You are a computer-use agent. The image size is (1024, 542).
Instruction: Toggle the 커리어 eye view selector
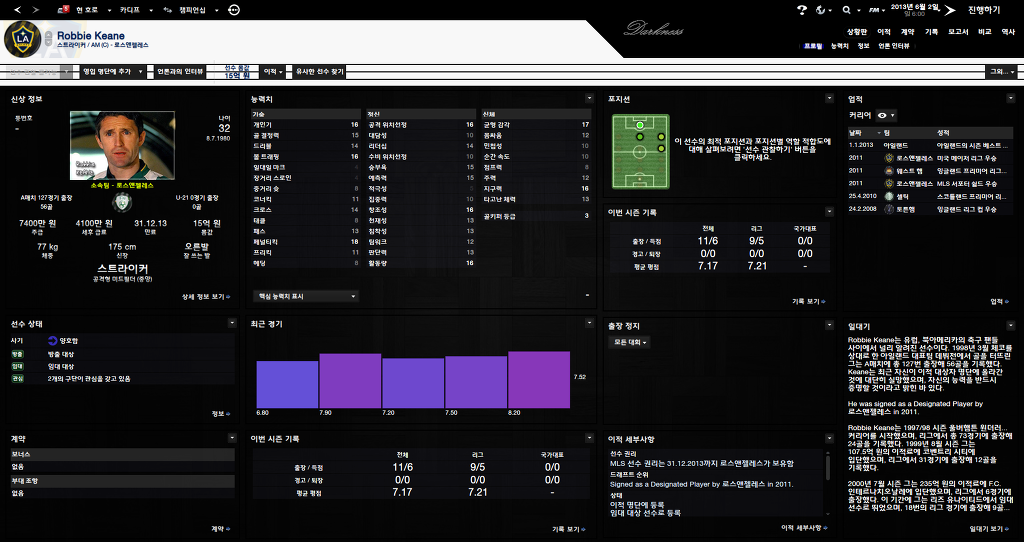point(885,116)
